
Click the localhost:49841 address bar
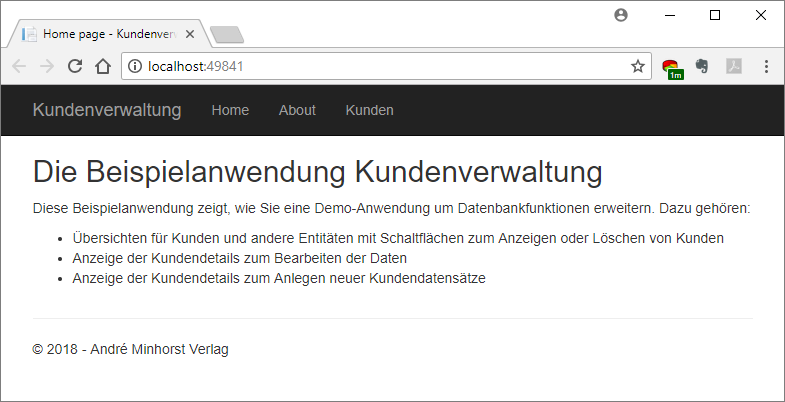tap(386, 66)
